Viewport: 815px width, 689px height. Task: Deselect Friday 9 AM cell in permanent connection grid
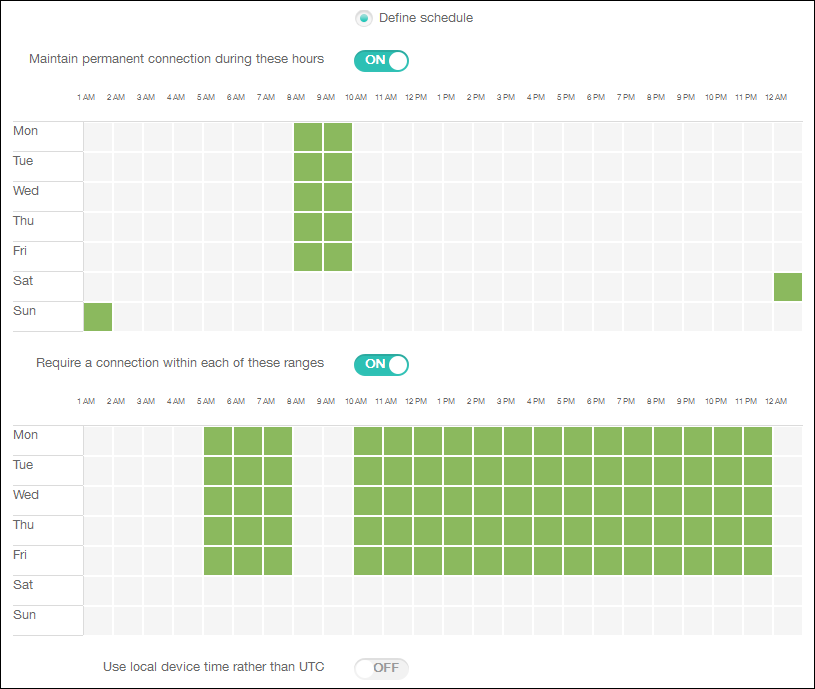(338, 257)
